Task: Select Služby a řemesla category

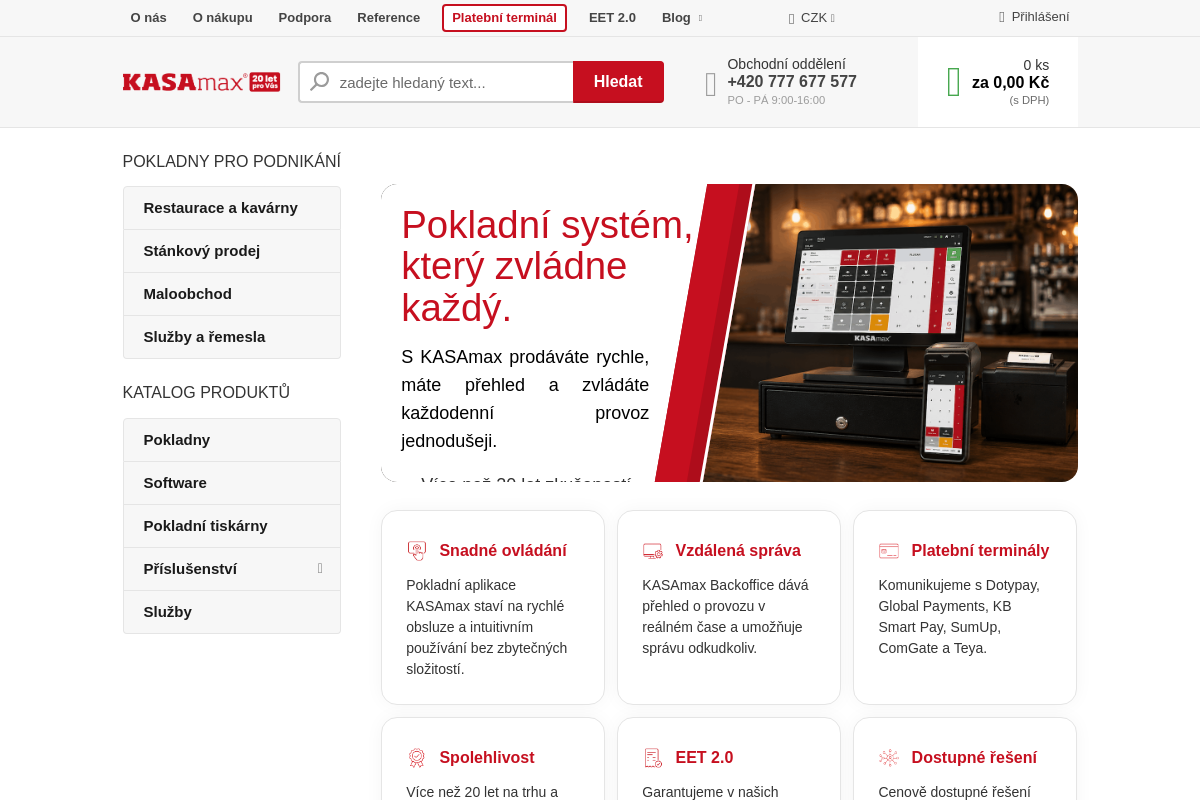Action: [x=232, y=337]
